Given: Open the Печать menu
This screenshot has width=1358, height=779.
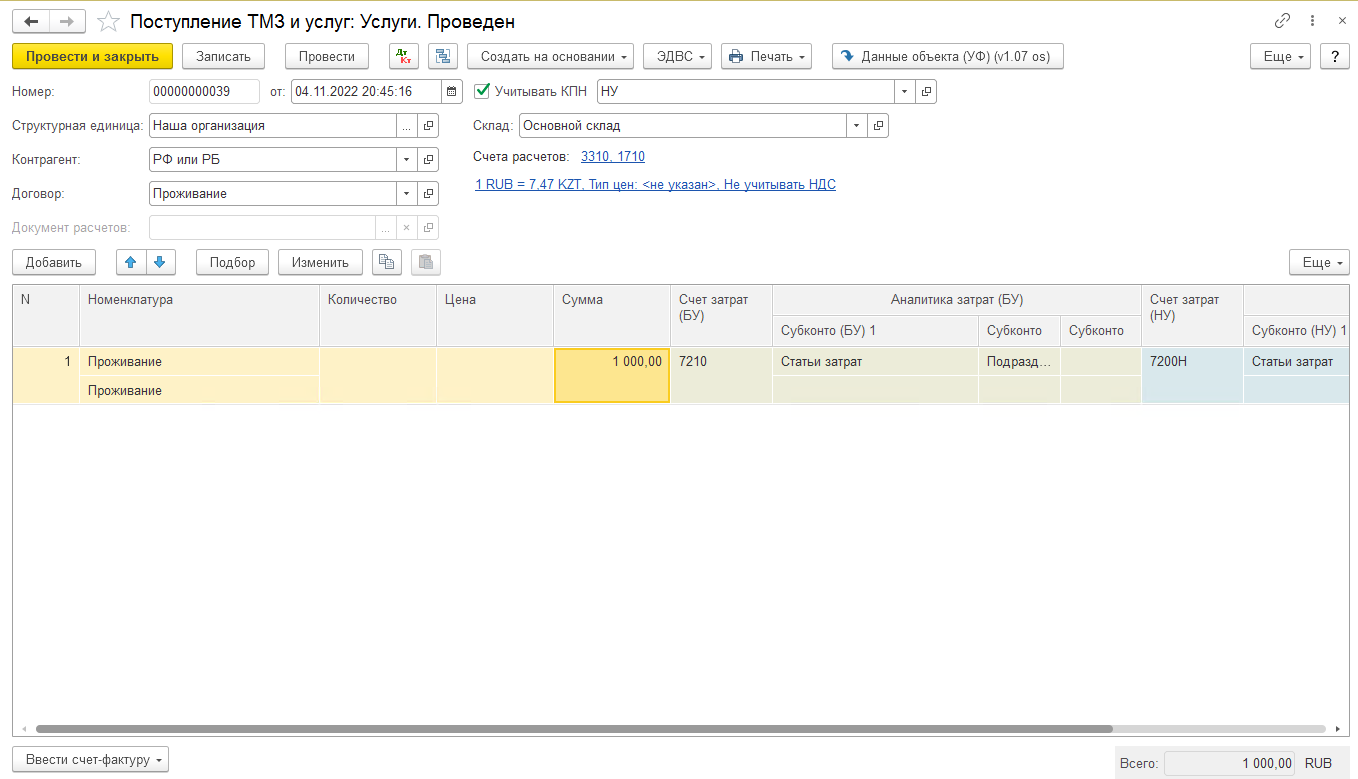Looking at the screenshot, I should point(765,56).
